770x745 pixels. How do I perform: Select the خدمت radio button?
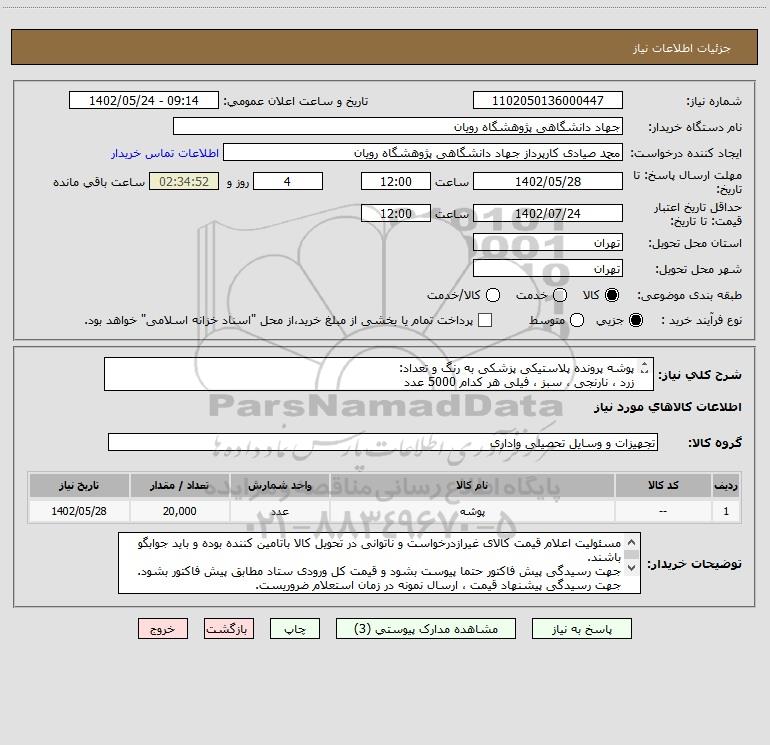point(560,295)
